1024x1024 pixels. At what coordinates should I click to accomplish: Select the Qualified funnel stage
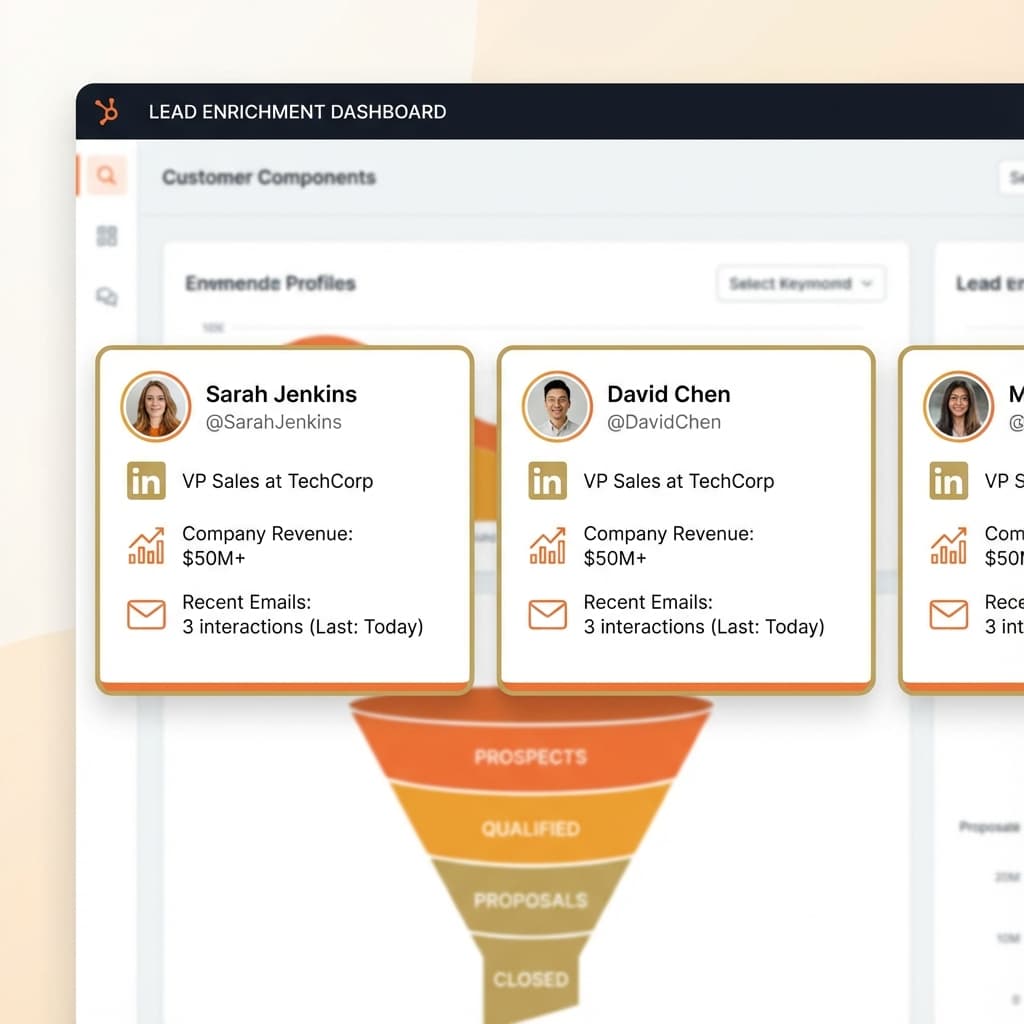click(530, 829)
